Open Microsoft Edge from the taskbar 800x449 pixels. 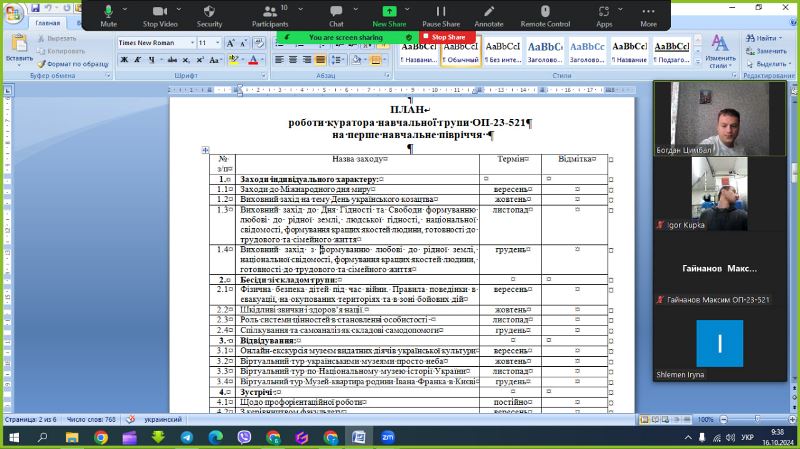(x=215, y=437)
